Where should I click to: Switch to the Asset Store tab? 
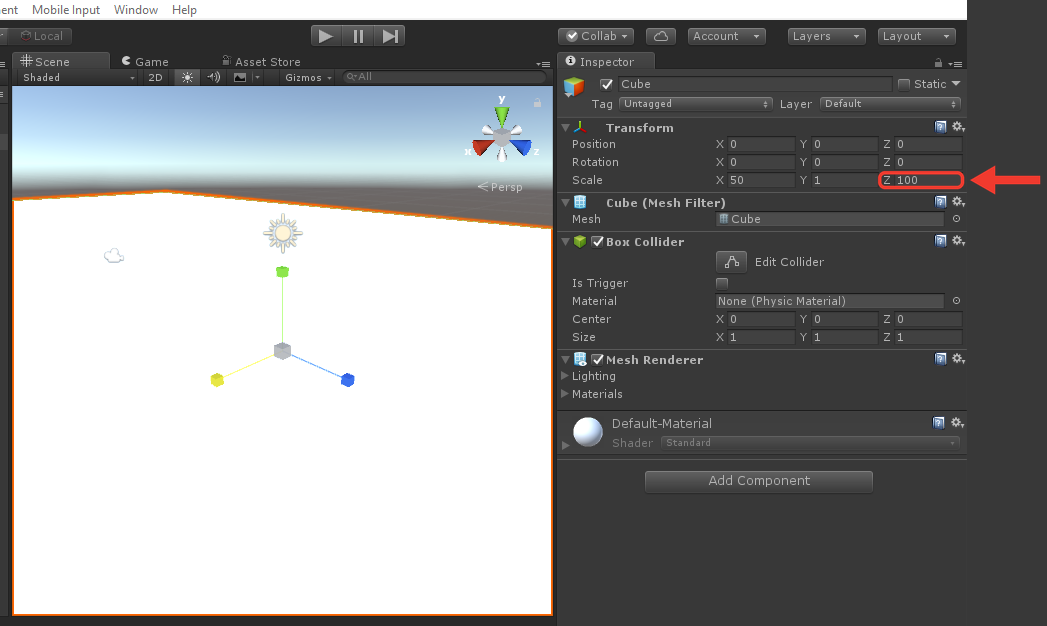click(261, 61)
